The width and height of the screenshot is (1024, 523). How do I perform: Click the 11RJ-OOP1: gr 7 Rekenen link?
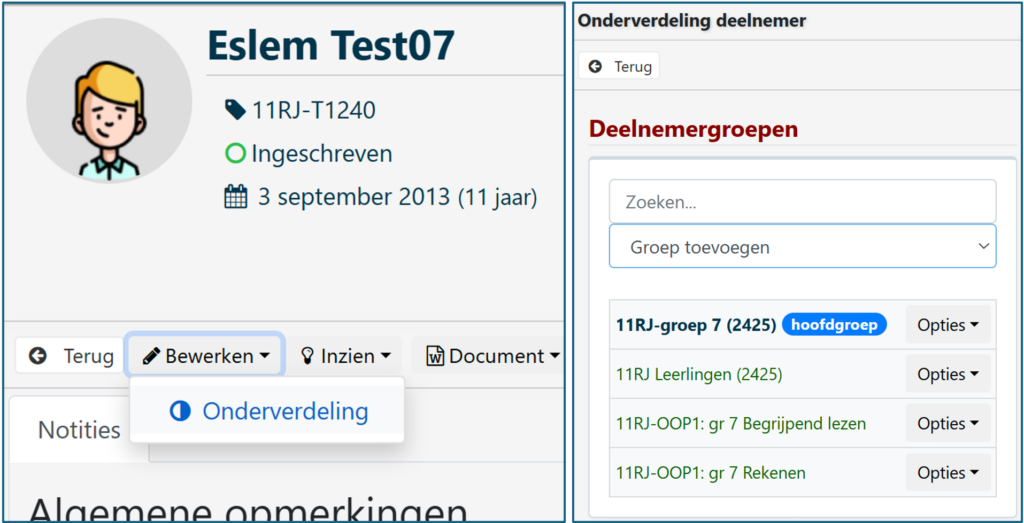click(711, 473)
